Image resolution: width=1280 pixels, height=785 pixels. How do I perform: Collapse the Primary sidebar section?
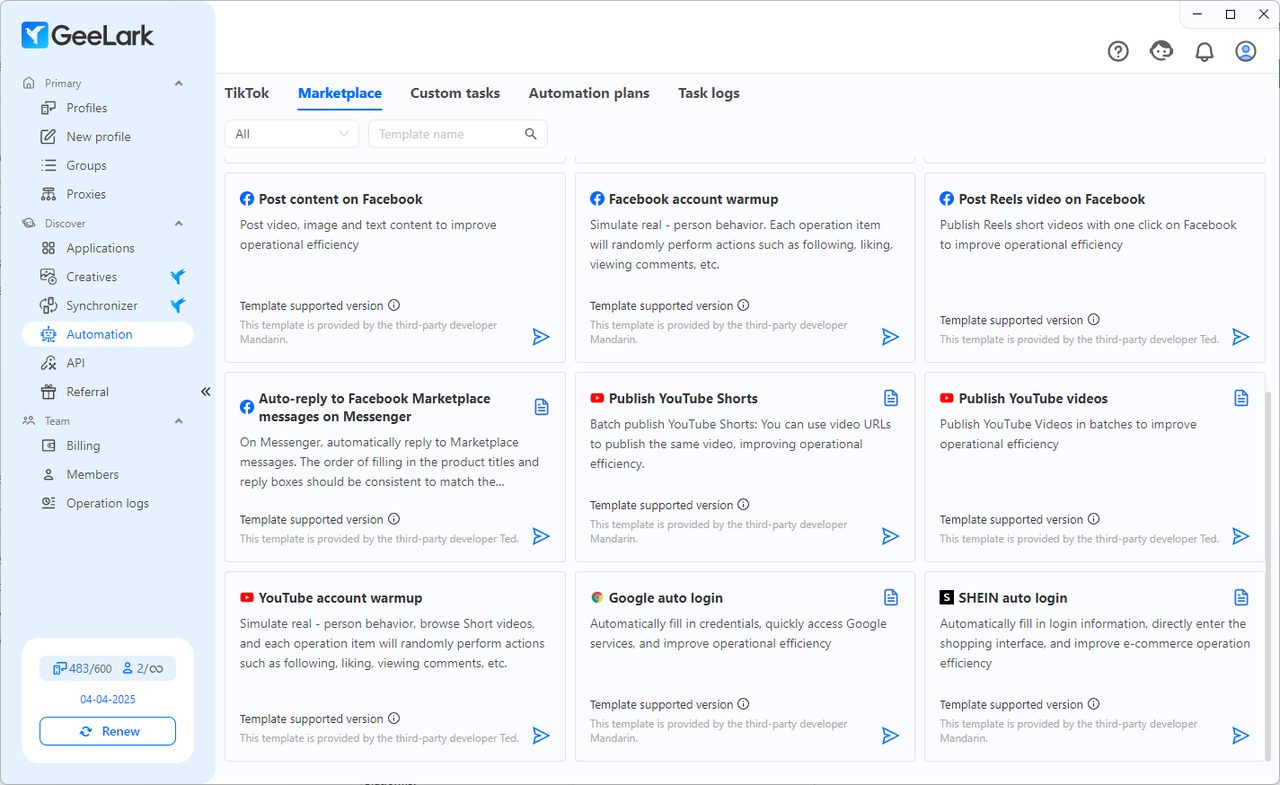(x=179, y=83)
